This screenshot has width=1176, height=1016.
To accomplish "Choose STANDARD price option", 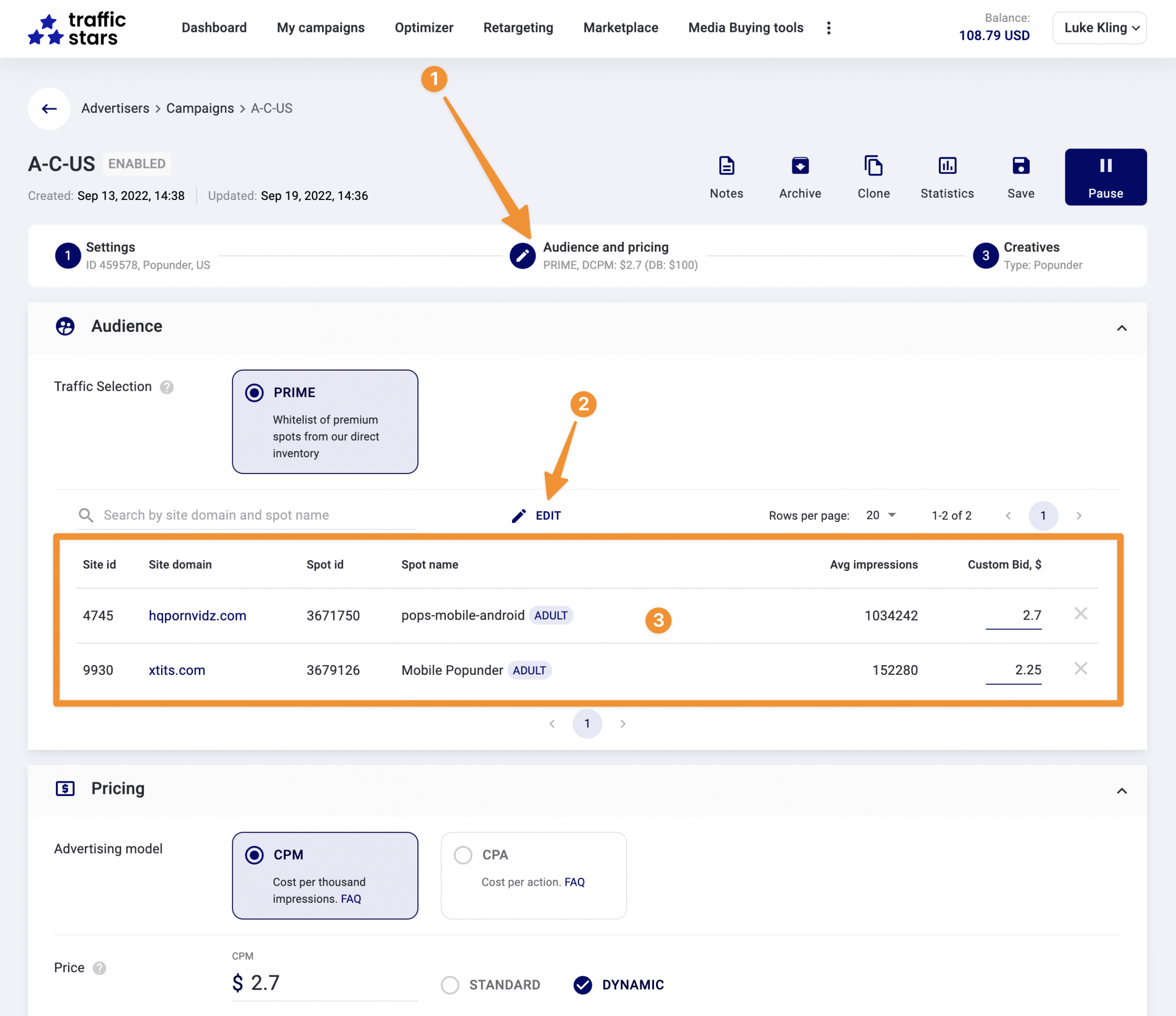I will pos(450,985).
